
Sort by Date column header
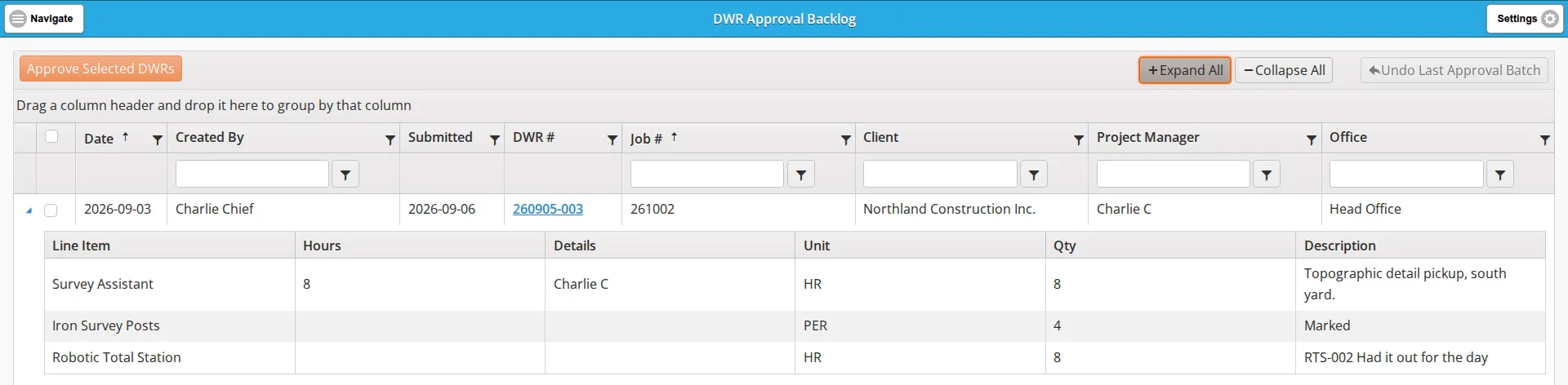(x=99, y=138)
